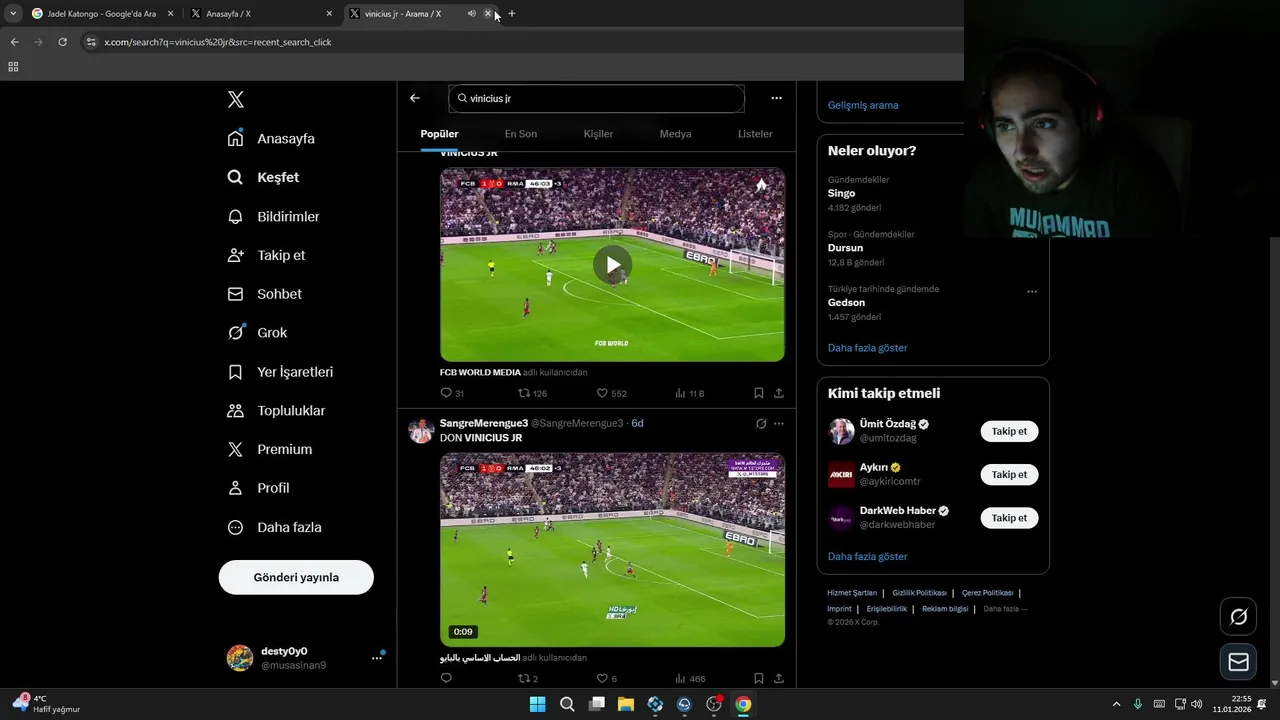Reply to the SangreMerengue3 post
Image resolution: width=1280 pixels, height=720 pixels.
click(446, 678)
